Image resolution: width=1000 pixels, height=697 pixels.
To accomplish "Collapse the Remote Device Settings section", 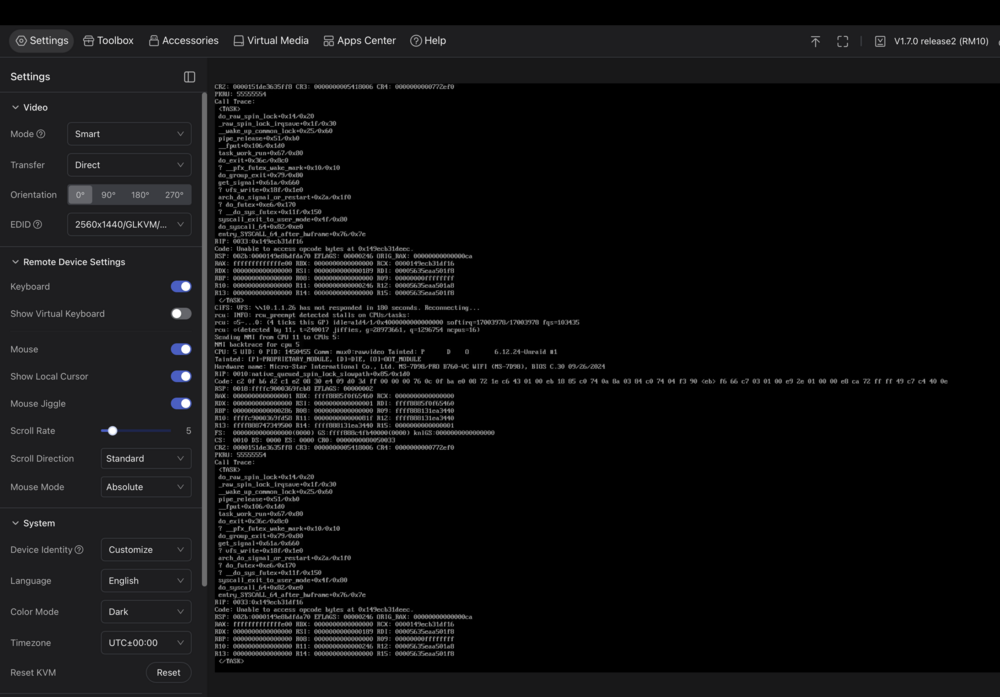I will [68, 262].
